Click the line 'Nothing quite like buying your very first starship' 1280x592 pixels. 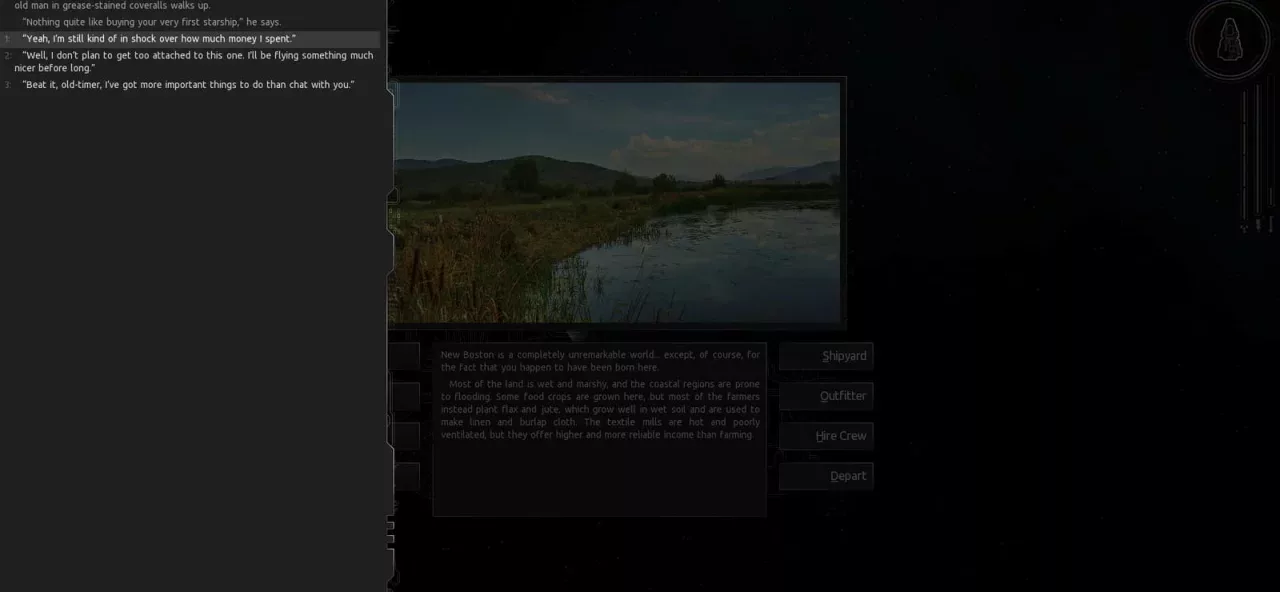pos(152,22)
